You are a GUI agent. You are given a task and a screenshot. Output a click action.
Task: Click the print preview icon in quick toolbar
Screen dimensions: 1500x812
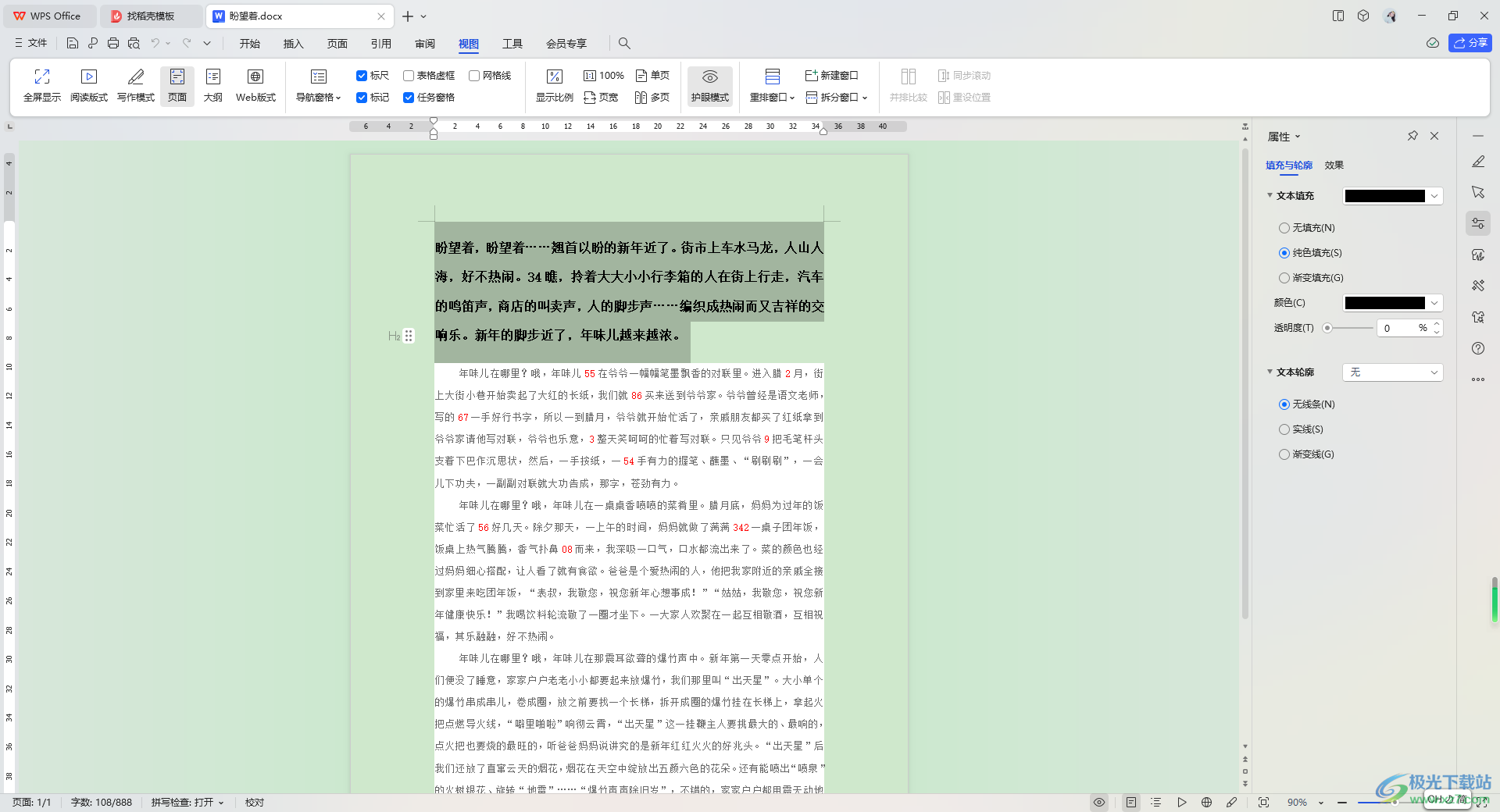click(x=134, y=43)
